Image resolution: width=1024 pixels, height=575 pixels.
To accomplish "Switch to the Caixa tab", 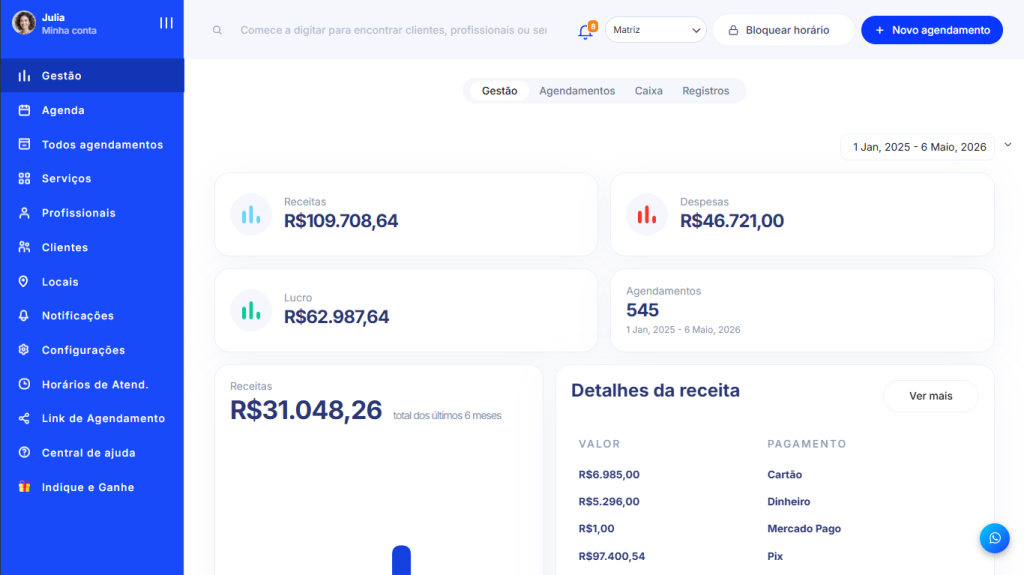I will pyautogui.click(x=648, y=91).
